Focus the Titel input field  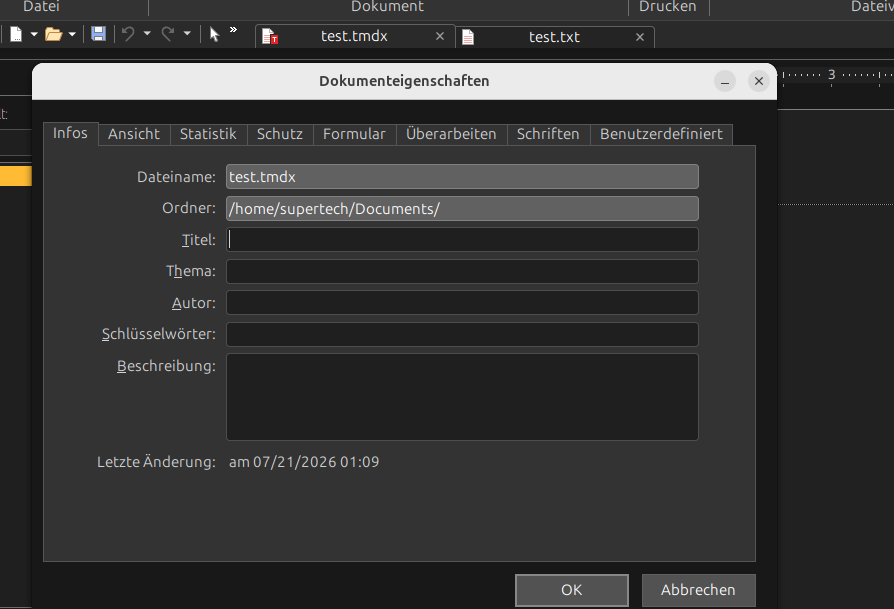click(462, 239)
